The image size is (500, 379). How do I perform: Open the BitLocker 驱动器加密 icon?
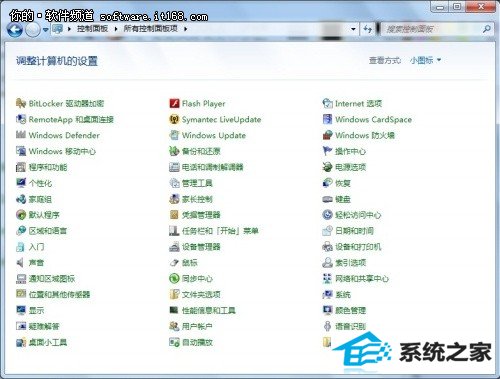tap(21, 103)
